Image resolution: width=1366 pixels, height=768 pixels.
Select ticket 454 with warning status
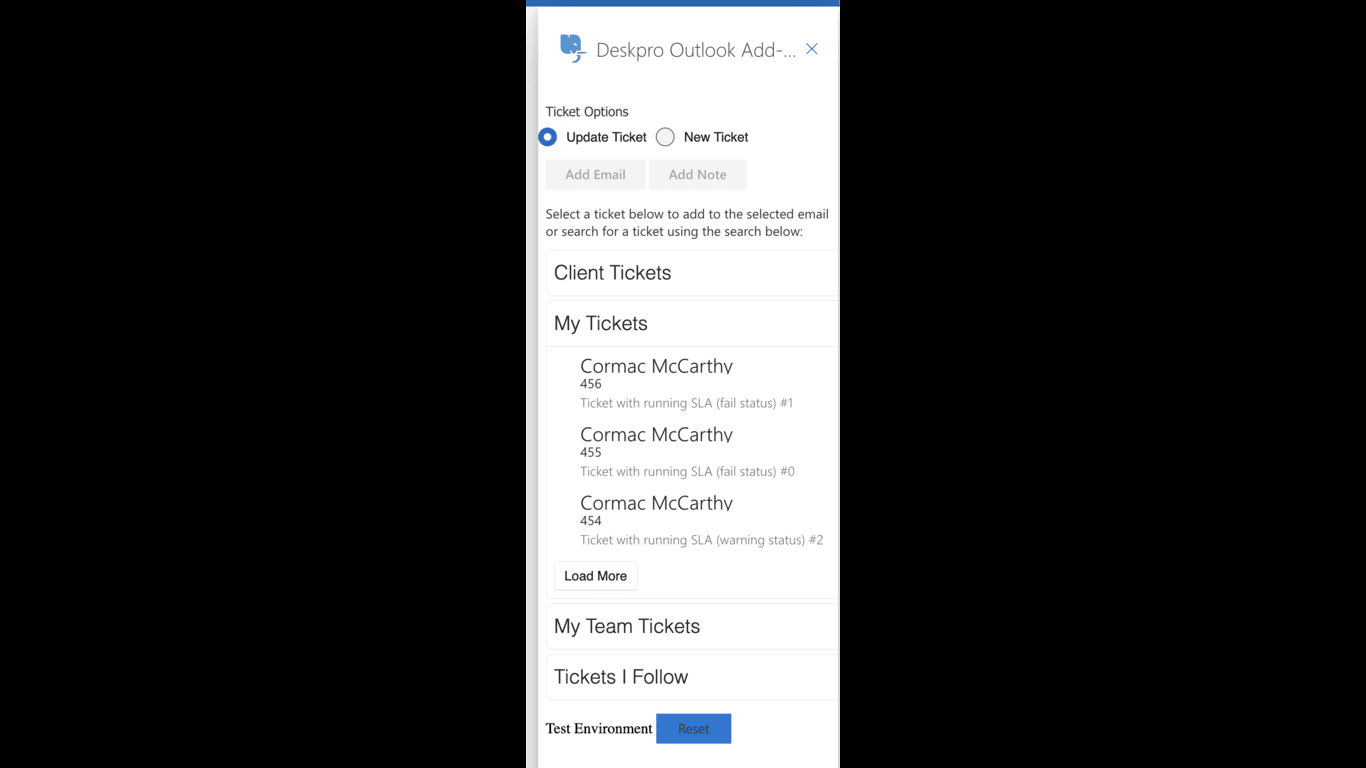(692, 520)
